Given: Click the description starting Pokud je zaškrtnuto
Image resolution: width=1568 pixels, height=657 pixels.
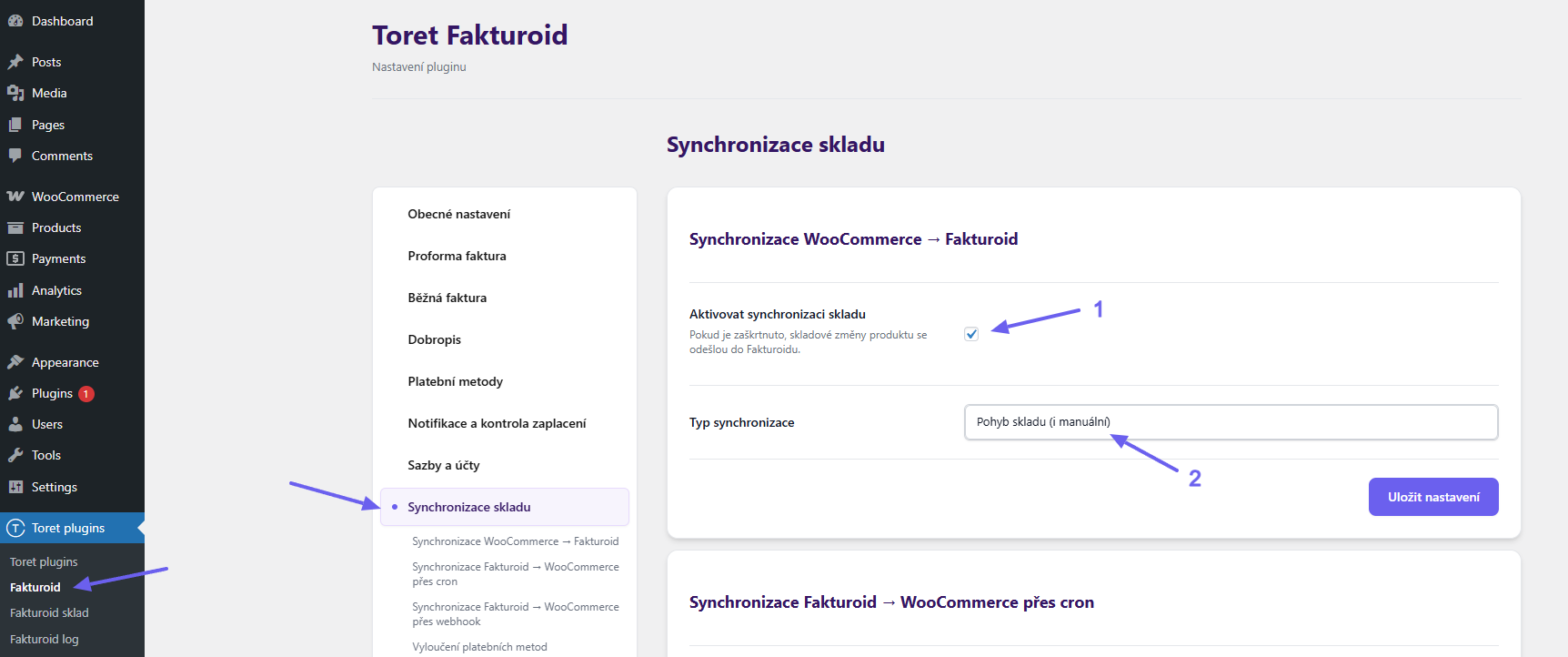Looking at the screenshot, I should tap(809, 342).
